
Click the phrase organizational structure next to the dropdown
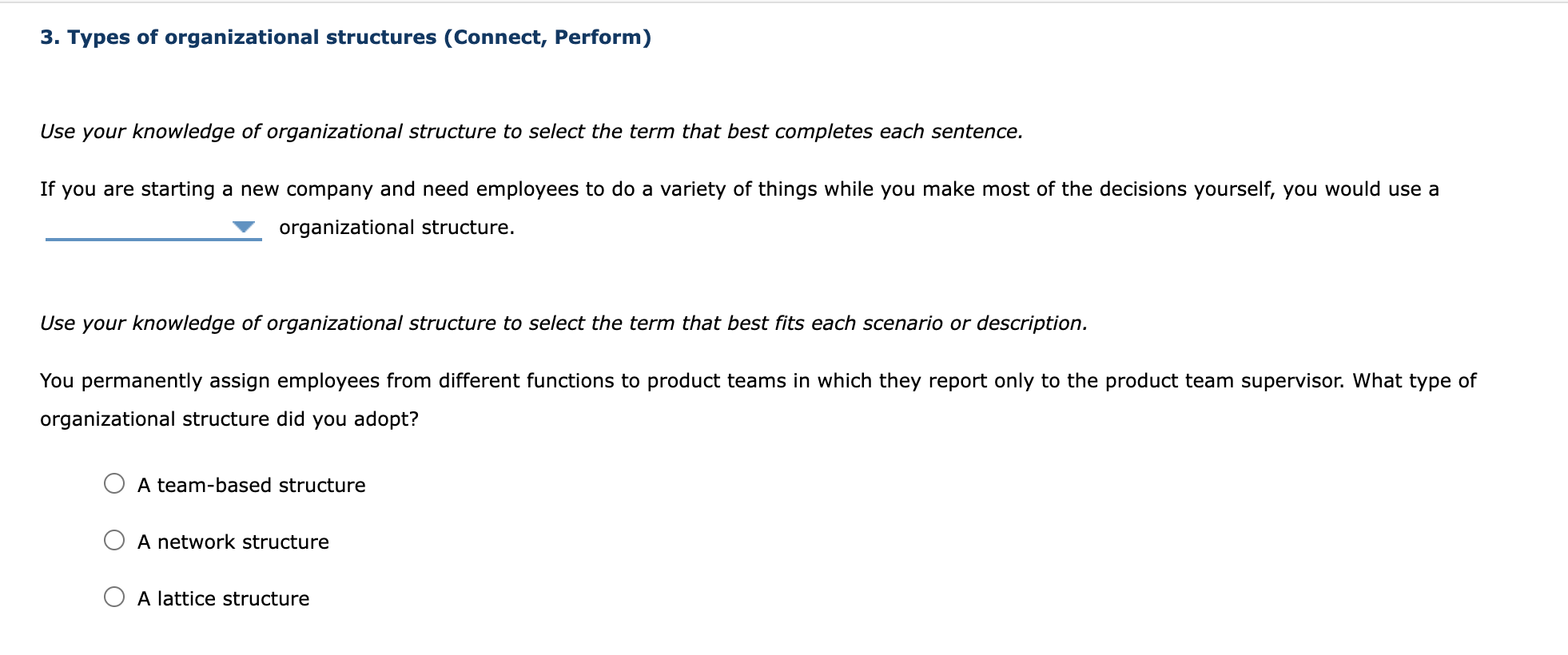point(396,227)
